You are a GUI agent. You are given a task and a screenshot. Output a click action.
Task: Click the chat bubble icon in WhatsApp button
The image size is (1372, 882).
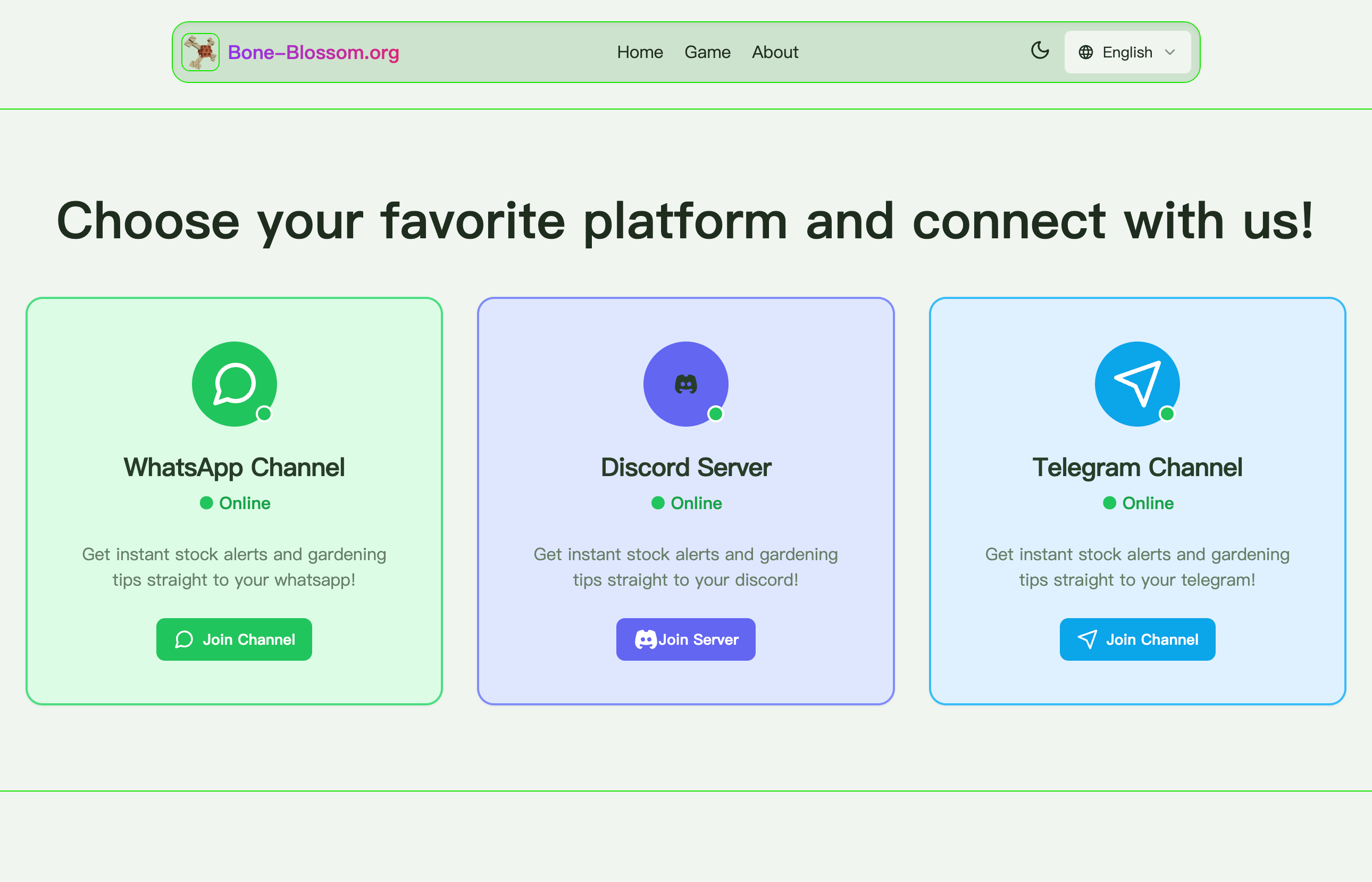(x=184, y=639)
